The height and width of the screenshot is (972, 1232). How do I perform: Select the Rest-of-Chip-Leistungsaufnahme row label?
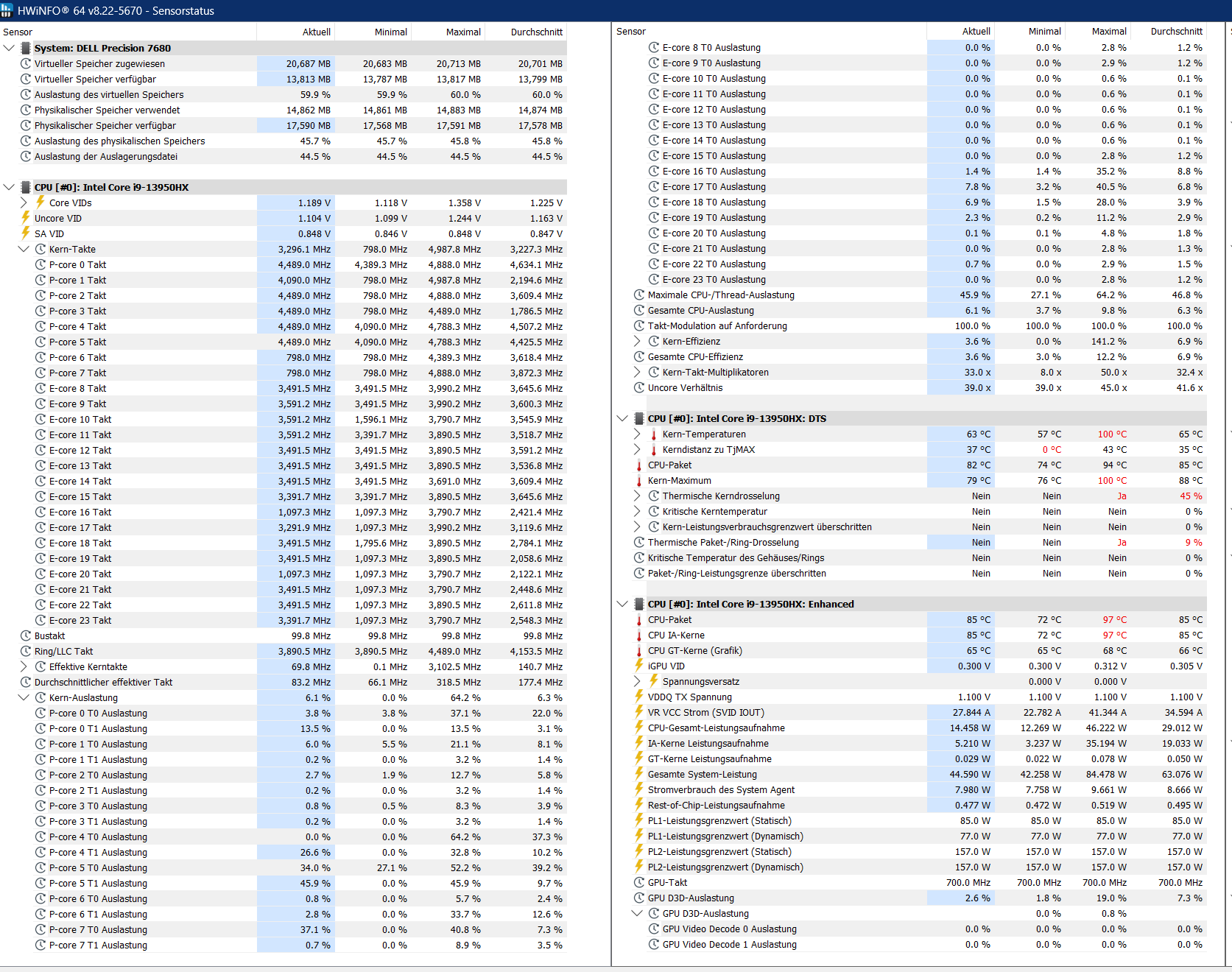pyautogui.click(x=717, y=806)
